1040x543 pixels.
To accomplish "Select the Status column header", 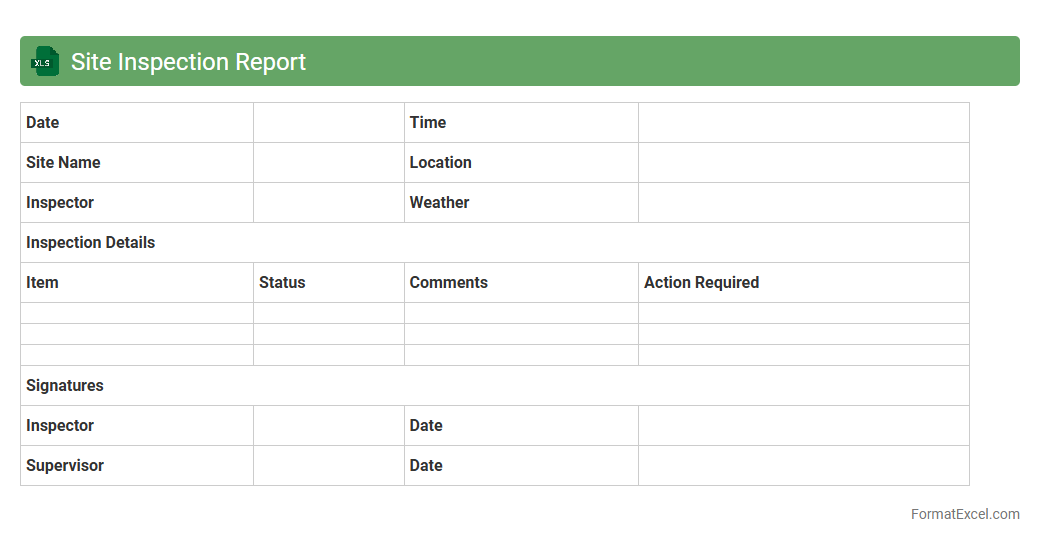I will [x=282, y=283].
